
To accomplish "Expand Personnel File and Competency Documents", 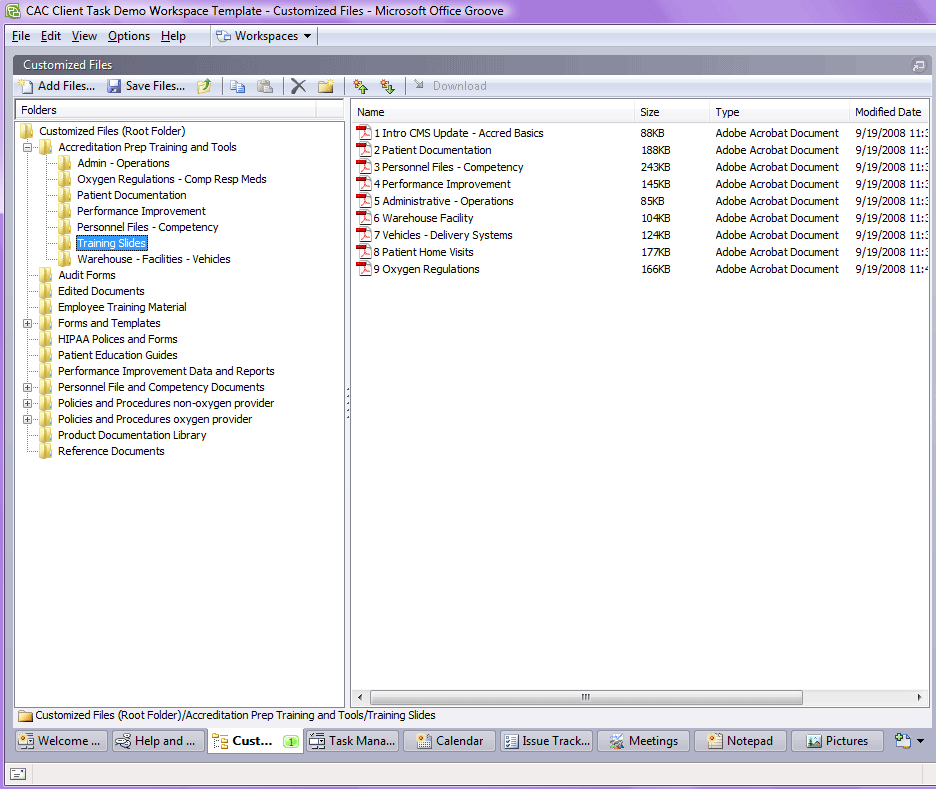I will pyautogui.click(x=27, y=387).
